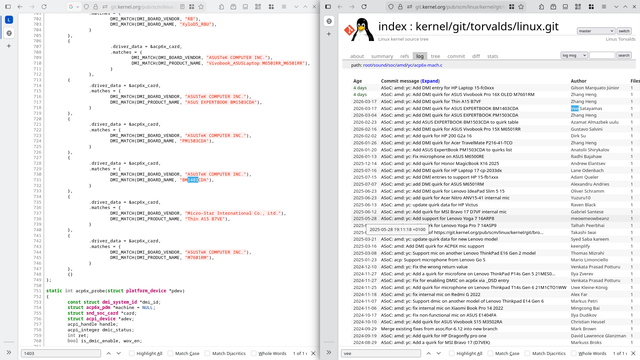Toggle Highlight All in right find bar
This screenshot has width=640, height=360.
(x=465, y=353)
